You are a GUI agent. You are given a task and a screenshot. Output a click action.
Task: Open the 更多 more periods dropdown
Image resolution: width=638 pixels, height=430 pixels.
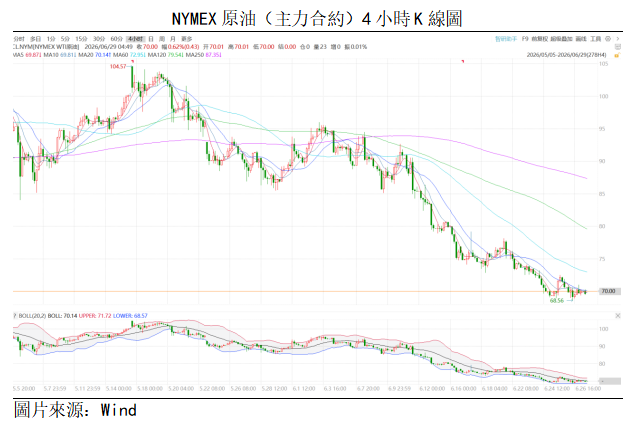point(187,39)
